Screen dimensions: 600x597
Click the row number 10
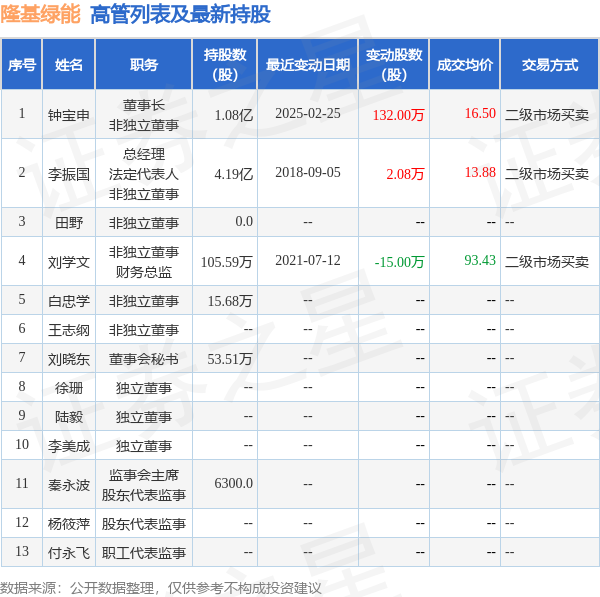22,444
